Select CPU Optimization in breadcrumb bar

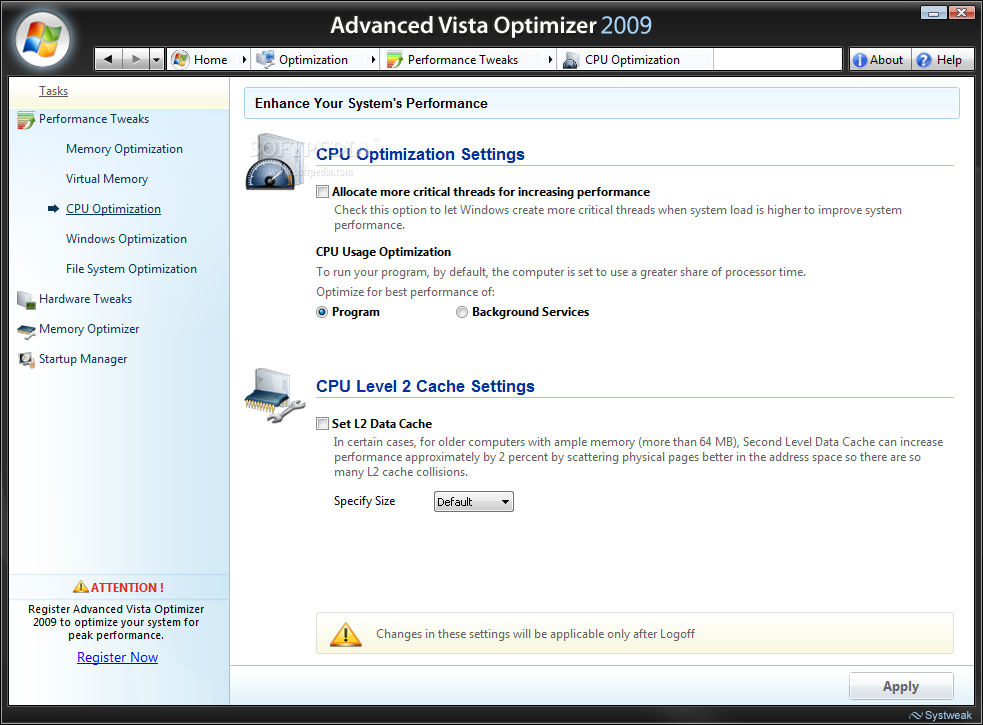coord(632,60)
